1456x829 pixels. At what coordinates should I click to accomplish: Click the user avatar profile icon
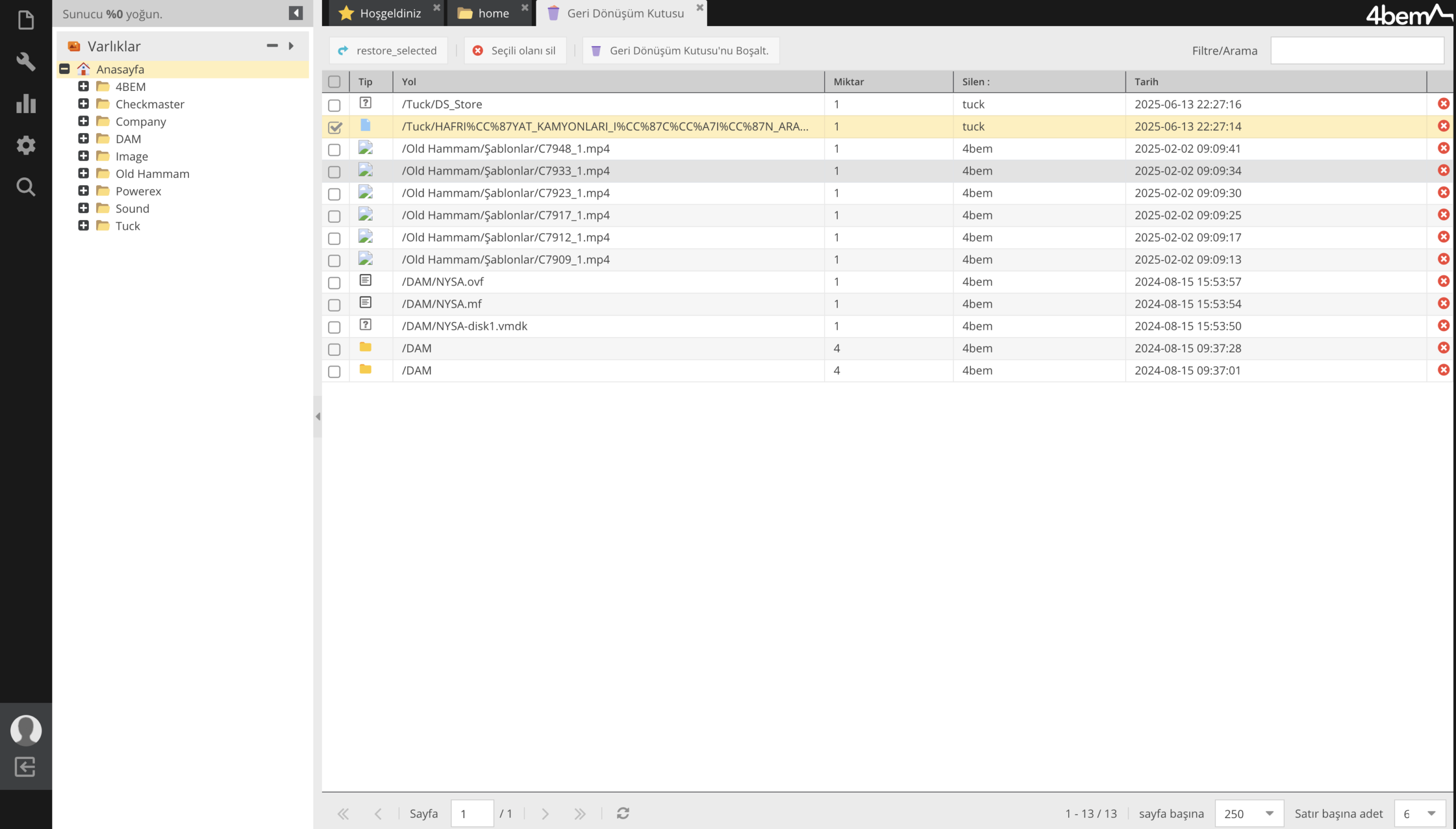click(x=26, y=729)
